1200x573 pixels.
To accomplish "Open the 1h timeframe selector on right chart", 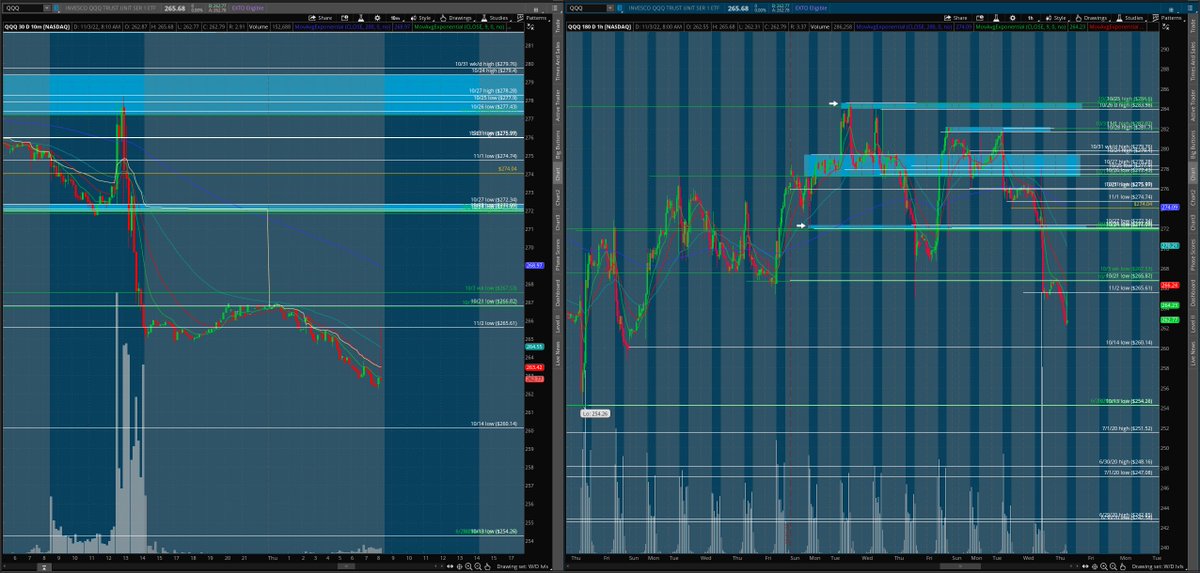I will (1032, 18).
